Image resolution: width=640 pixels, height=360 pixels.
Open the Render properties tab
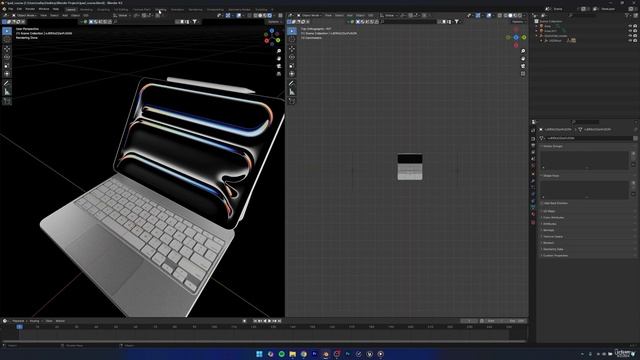point(533,138)
